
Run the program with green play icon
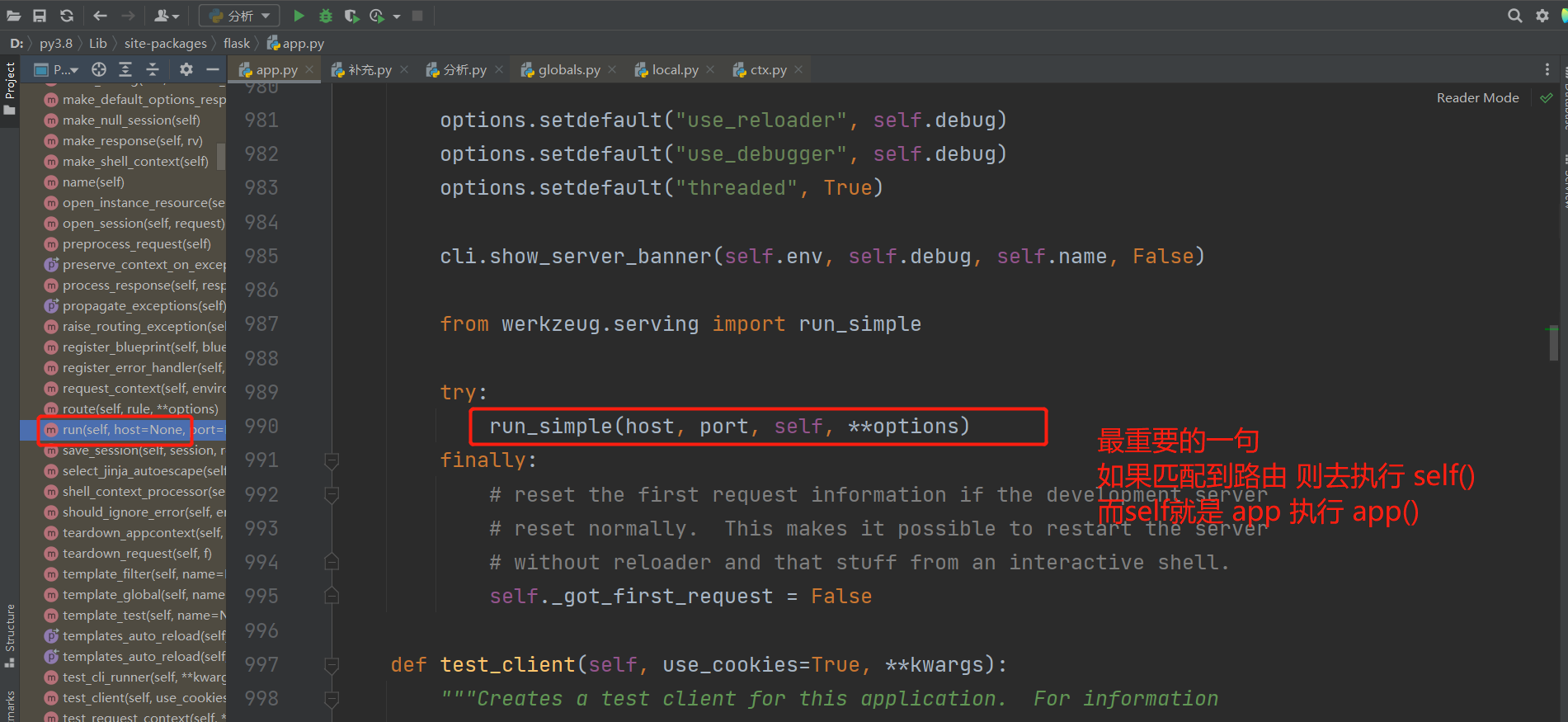299,16
